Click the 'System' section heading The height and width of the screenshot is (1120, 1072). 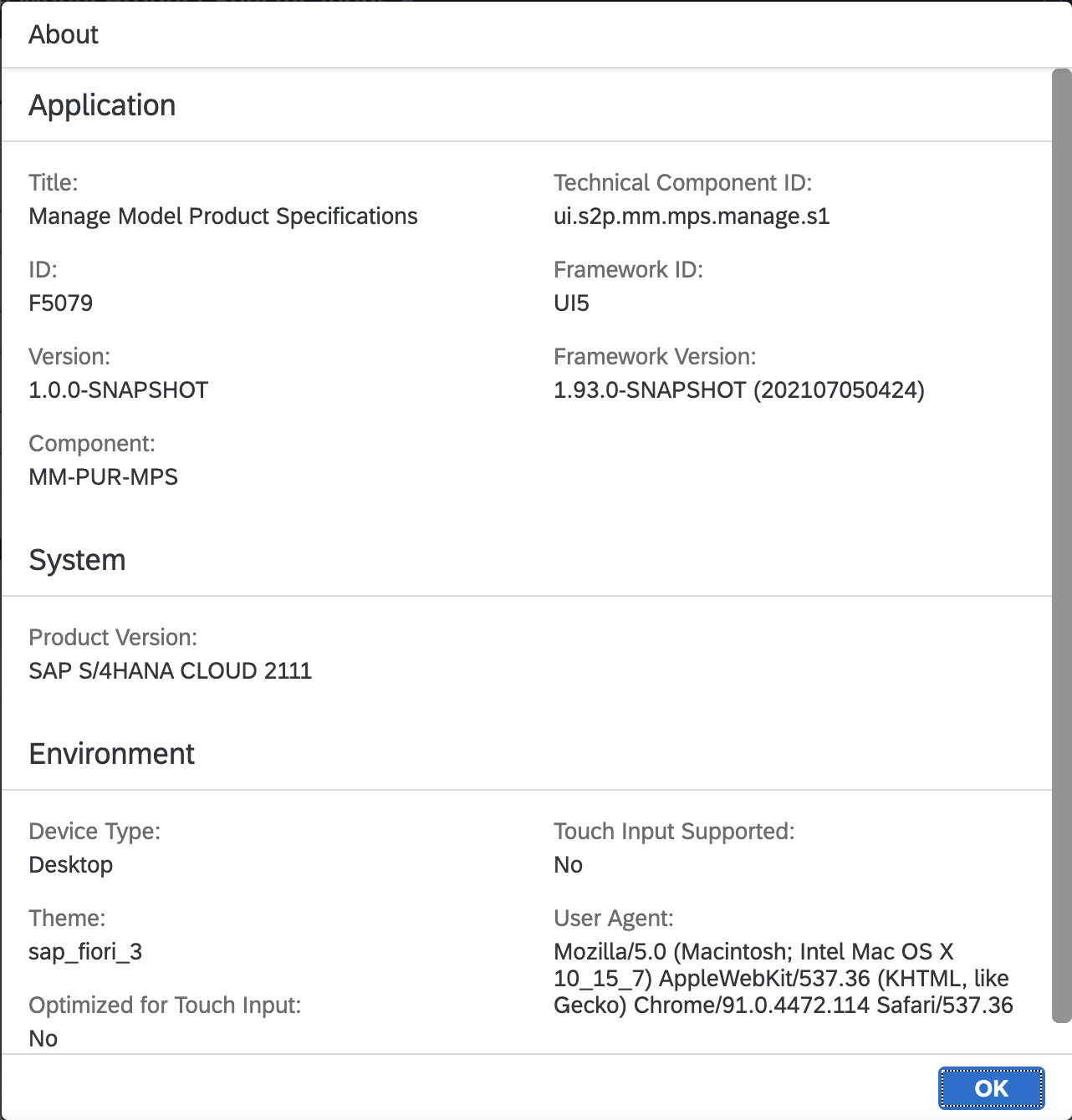point(77,560)
